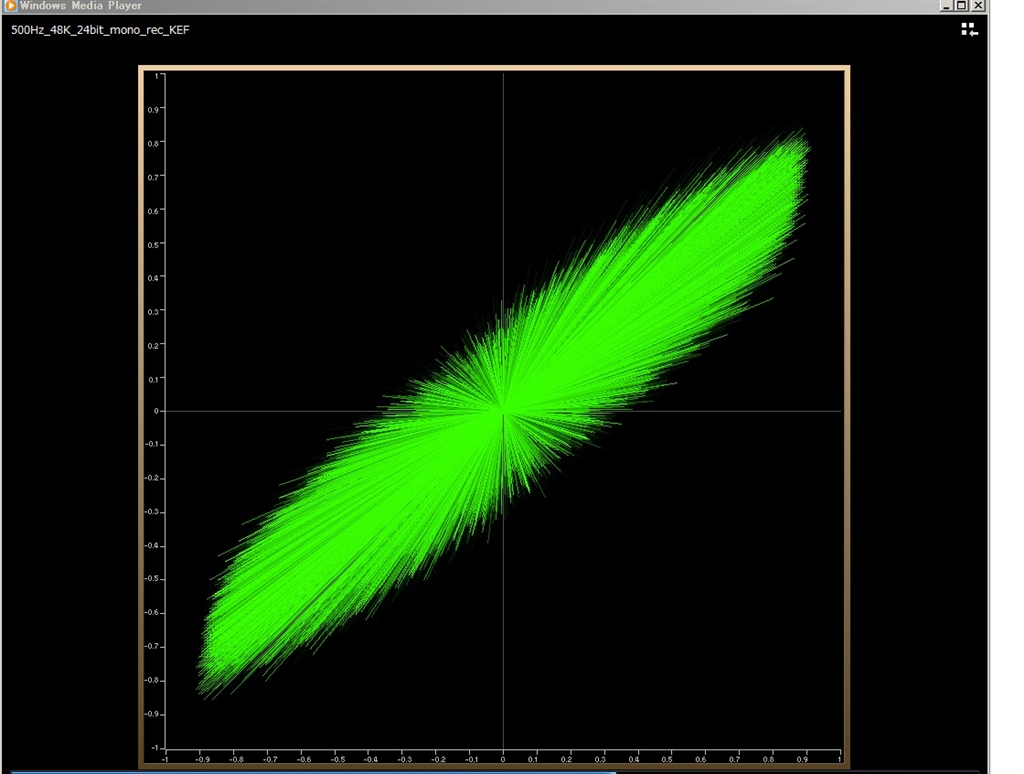Minimize the Windows Media Player window
1024x774 pixels.
[946, 6]
